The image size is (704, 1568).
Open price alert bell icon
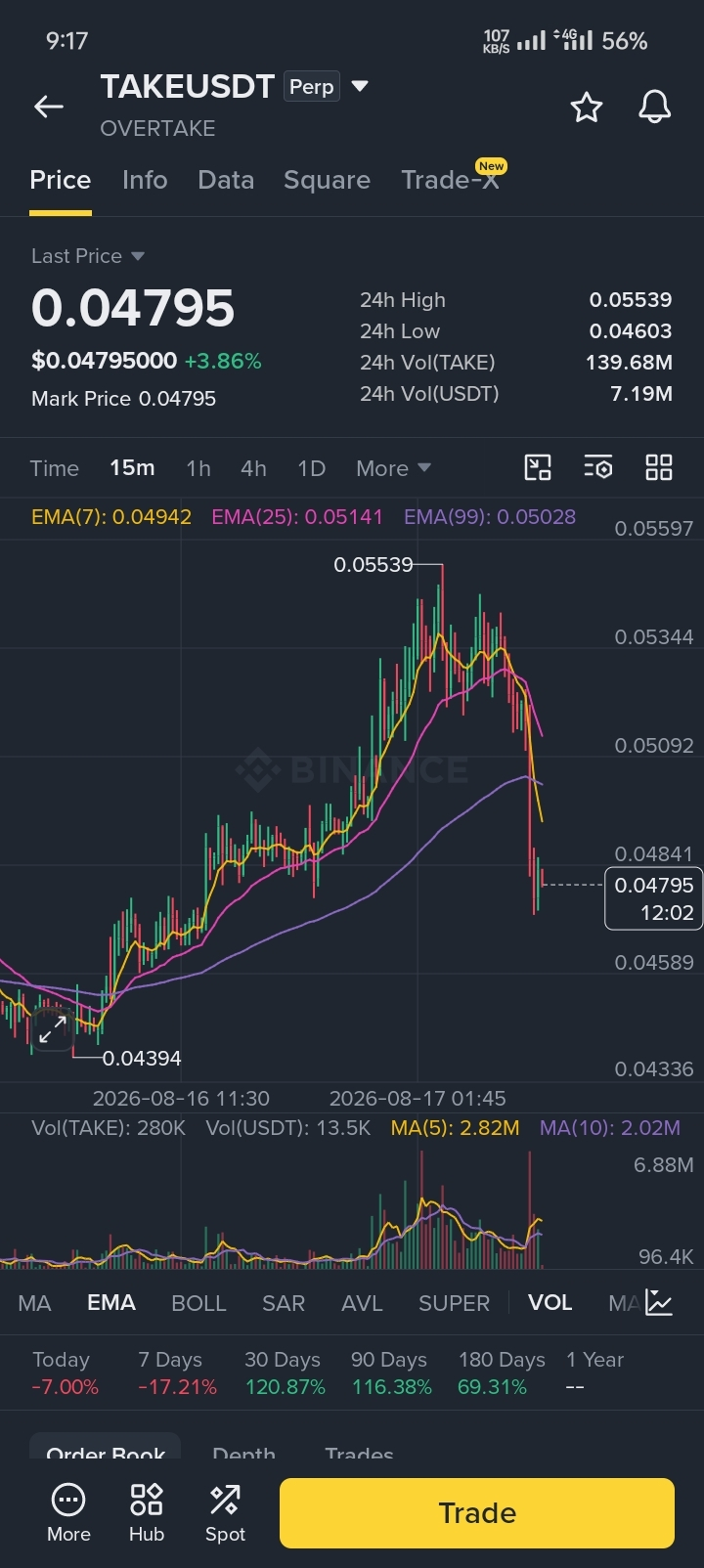point(655,107)
